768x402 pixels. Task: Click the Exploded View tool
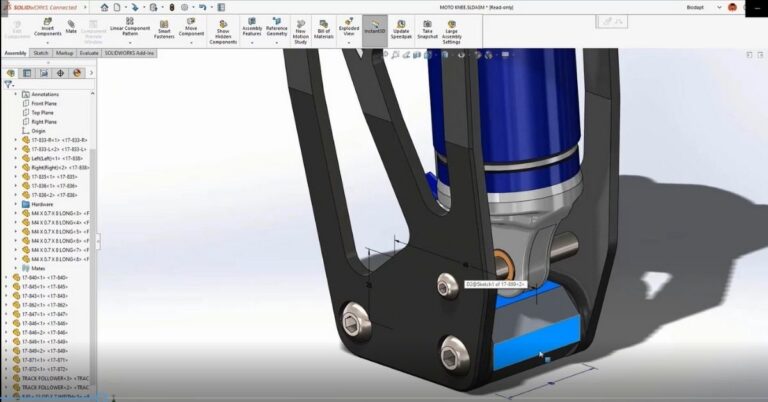tap(349, 28)
